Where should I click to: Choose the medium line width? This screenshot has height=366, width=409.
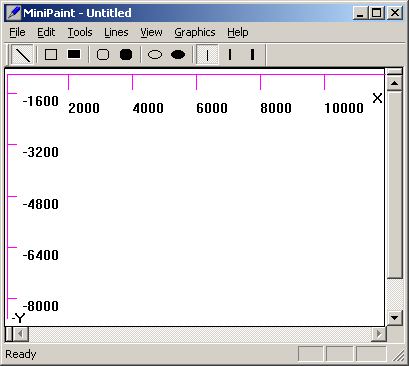230,55
